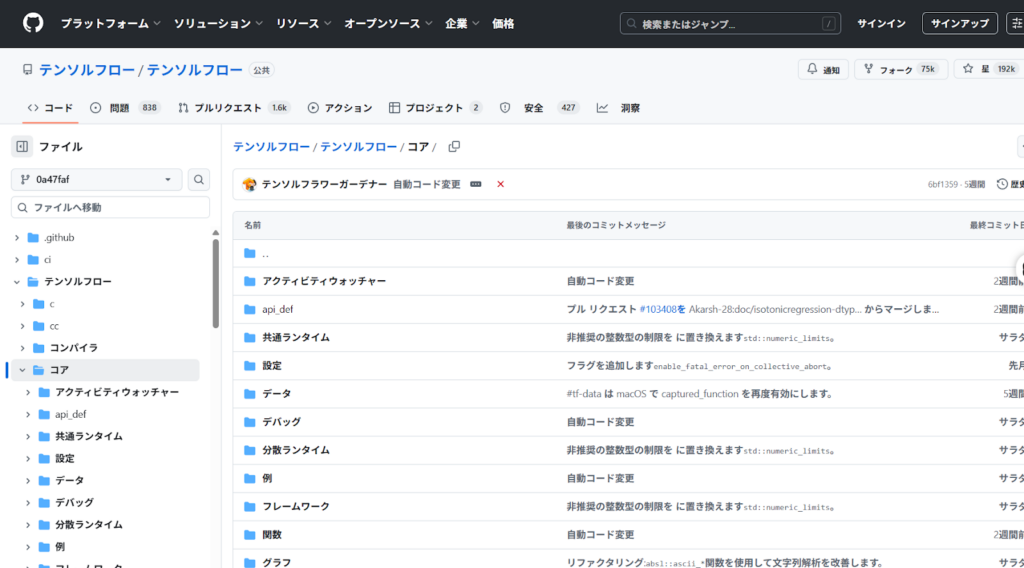Click the file search magnifier icon
The width and height of the screenshot is (1024, 568).
pos(199,180)
